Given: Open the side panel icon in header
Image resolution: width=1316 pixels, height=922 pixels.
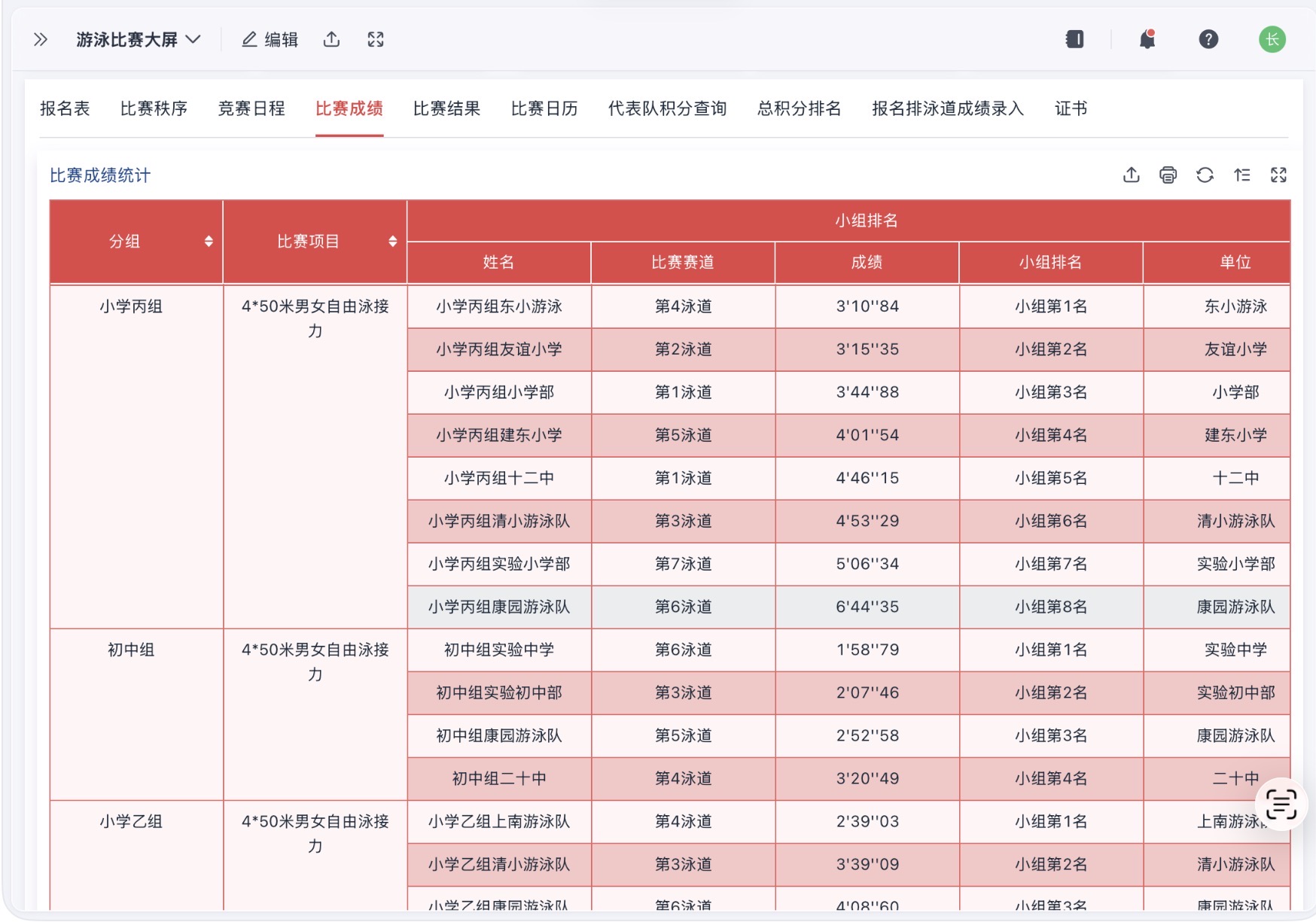Looking at the screenshot, I should (1074, 39).
